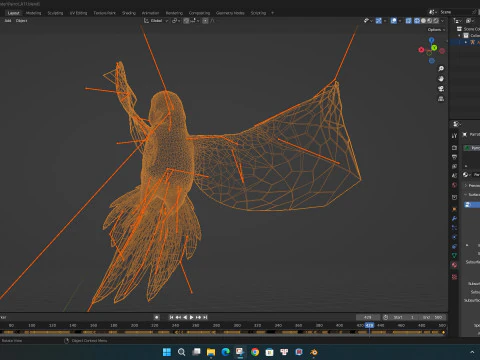This screenshot has height=360, width=480.
Task: Open the pivot point dropdown
Action: 176,21
